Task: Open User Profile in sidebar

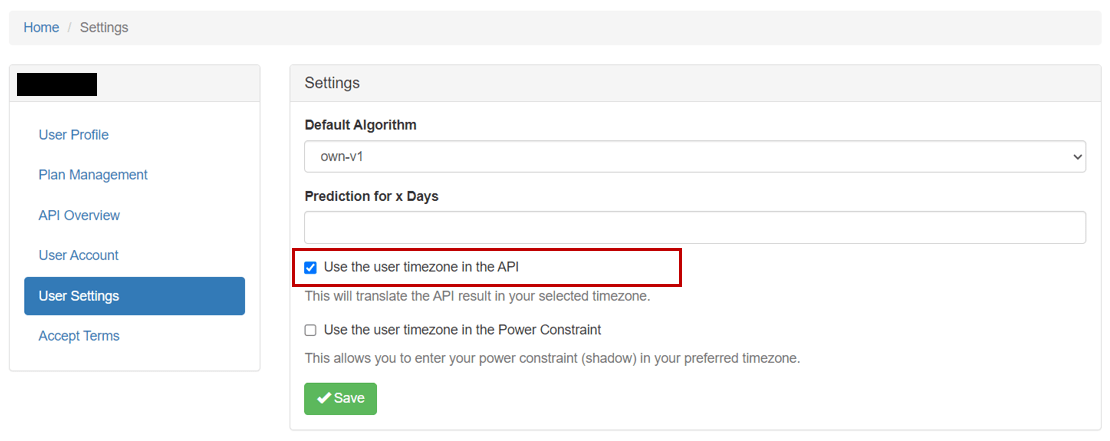Action: click(74, 134)
